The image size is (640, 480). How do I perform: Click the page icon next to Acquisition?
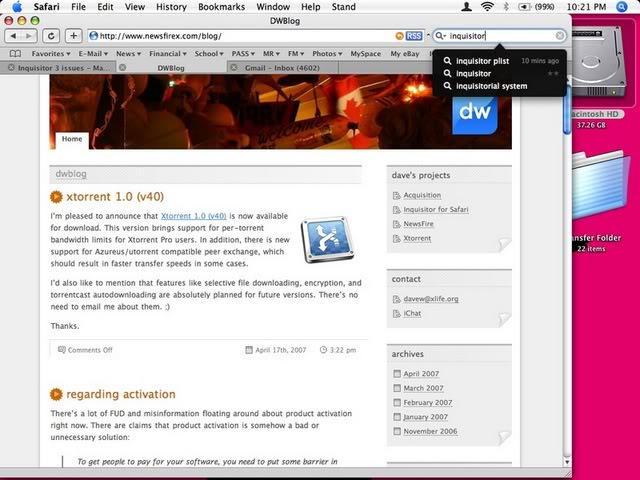click(x=396, y=196)
